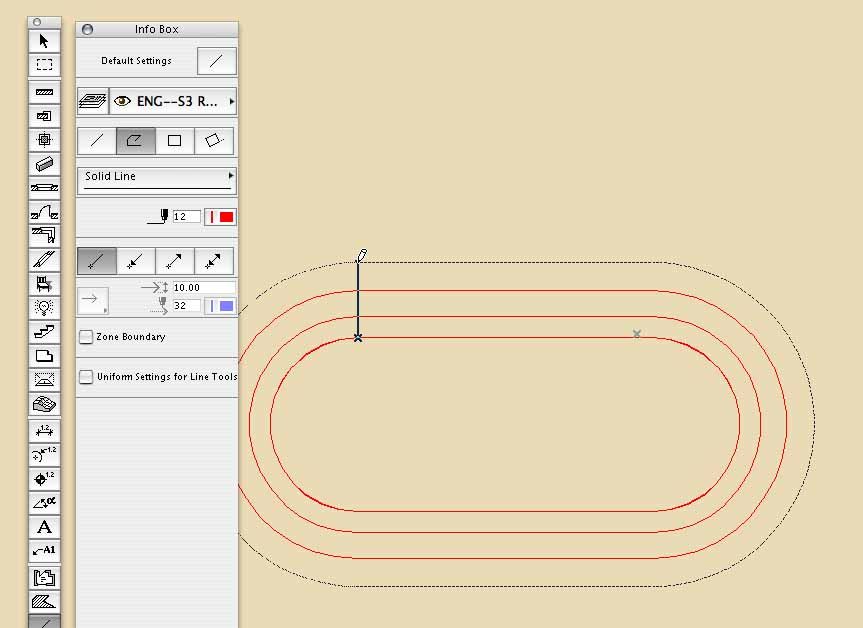
Task: Click the active Line tool in the toolbox
Action: 44,621
